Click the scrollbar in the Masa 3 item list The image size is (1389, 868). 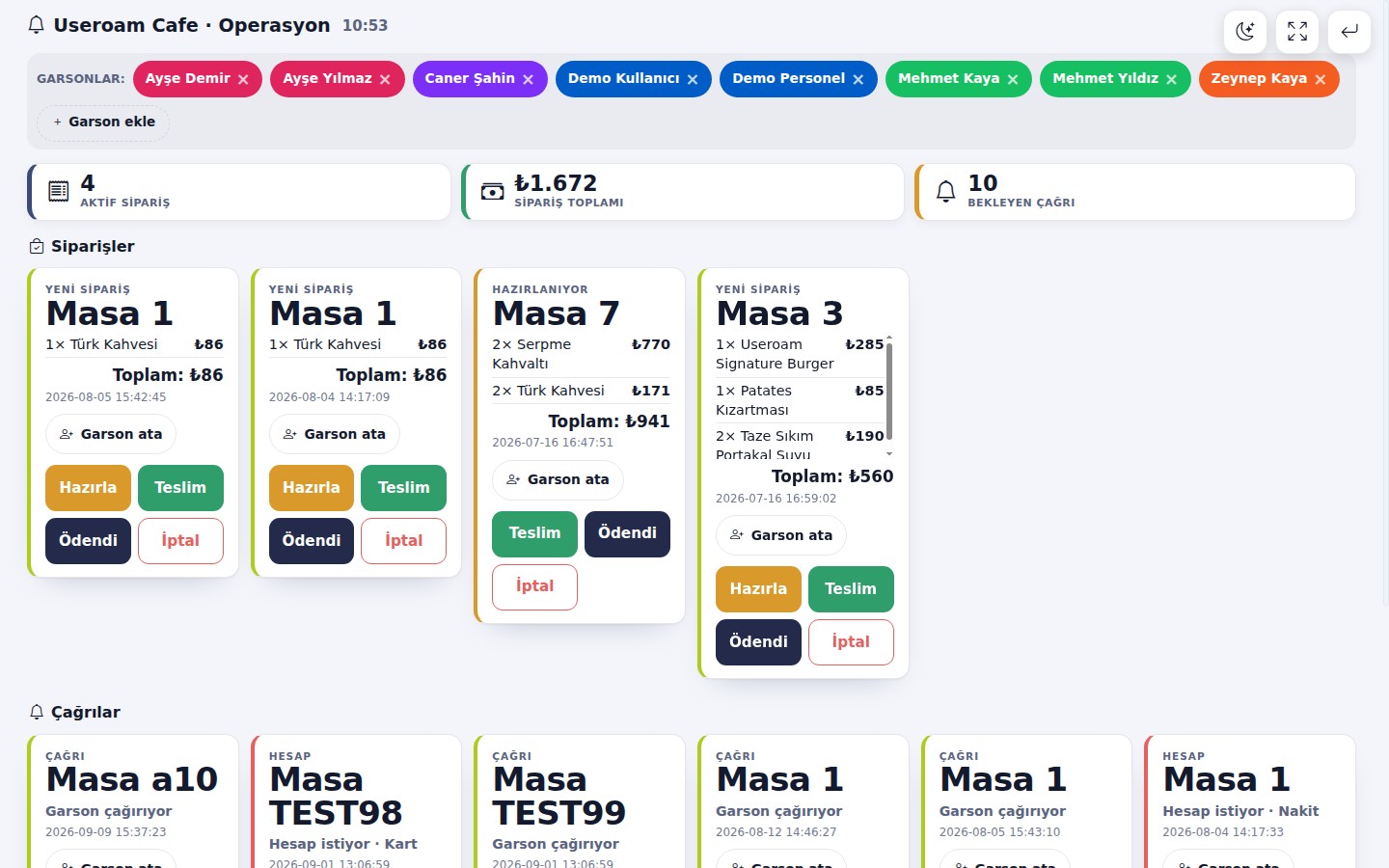pyautogui.click(x=889, y=391)
